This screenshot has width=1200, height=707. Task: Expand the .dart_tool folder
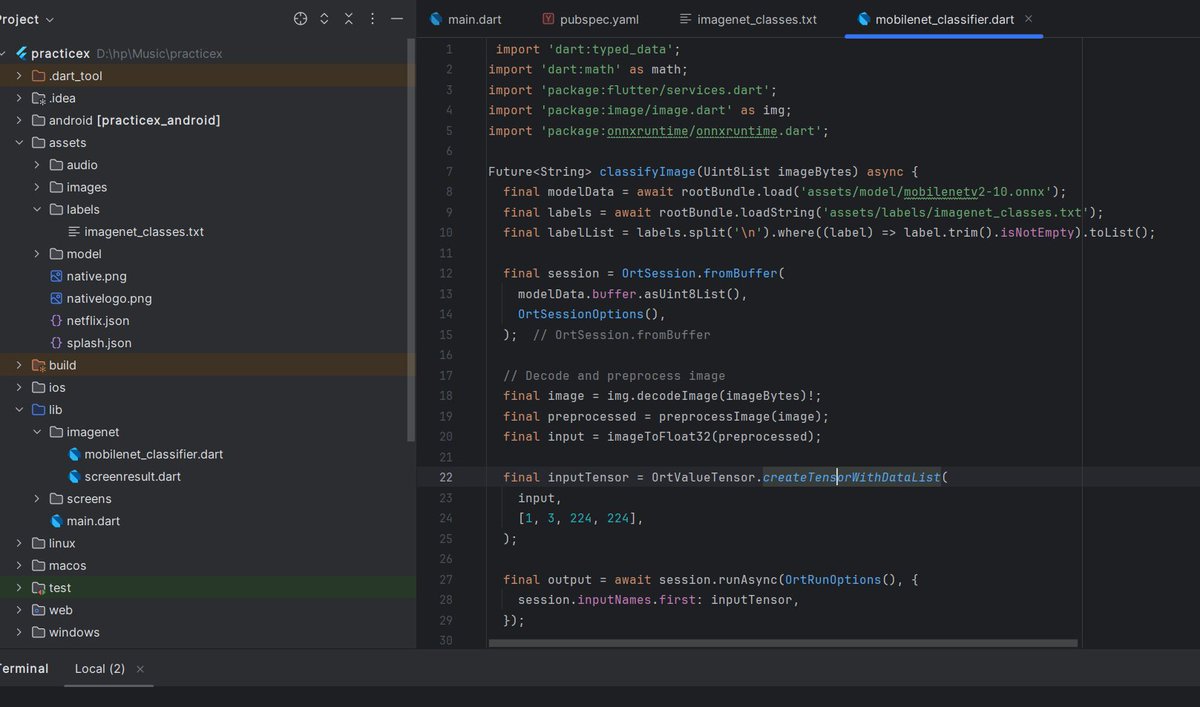(x=19, y=76)
